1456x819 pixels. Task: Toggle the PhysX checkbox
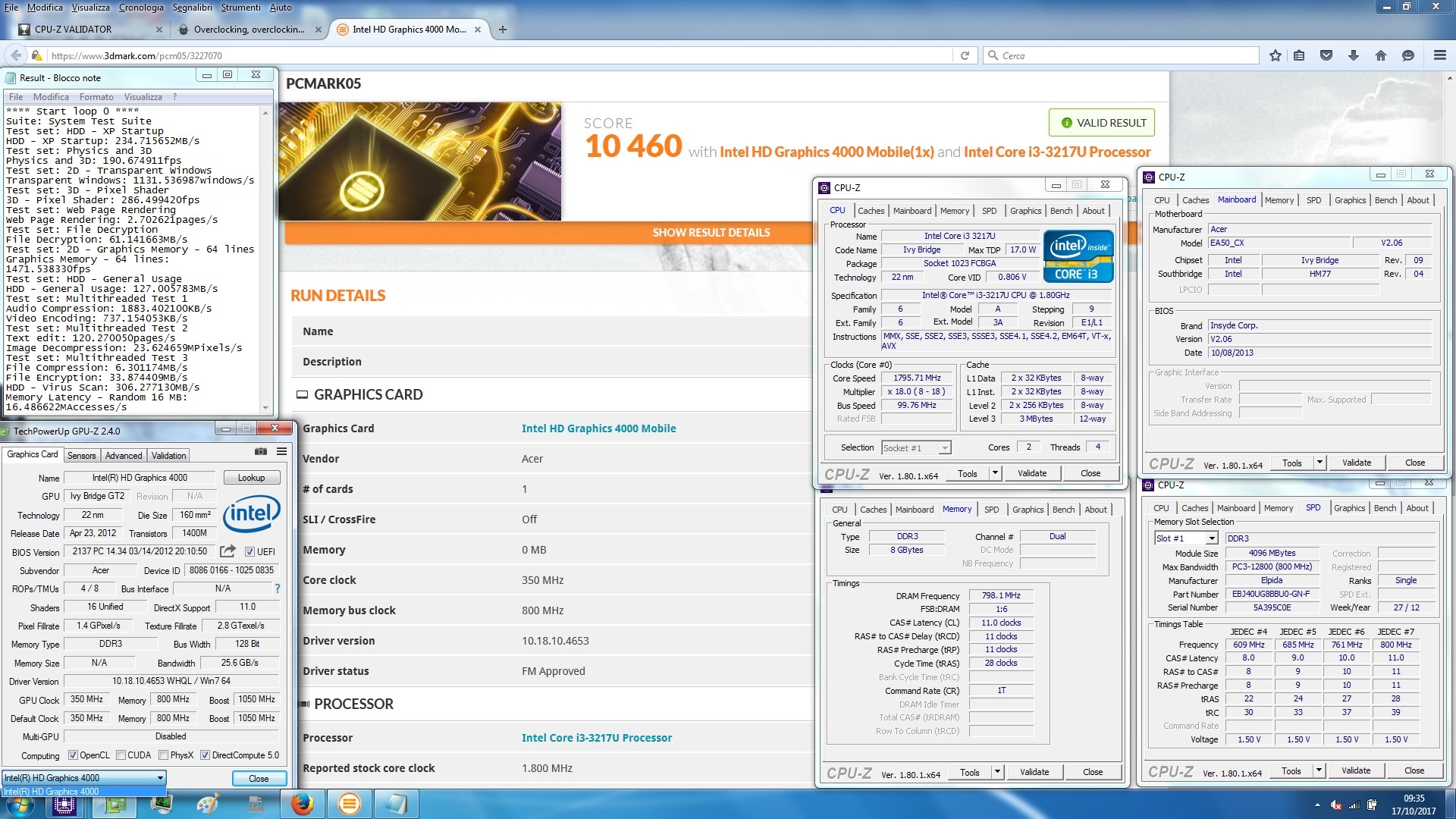tap(163, 755)
